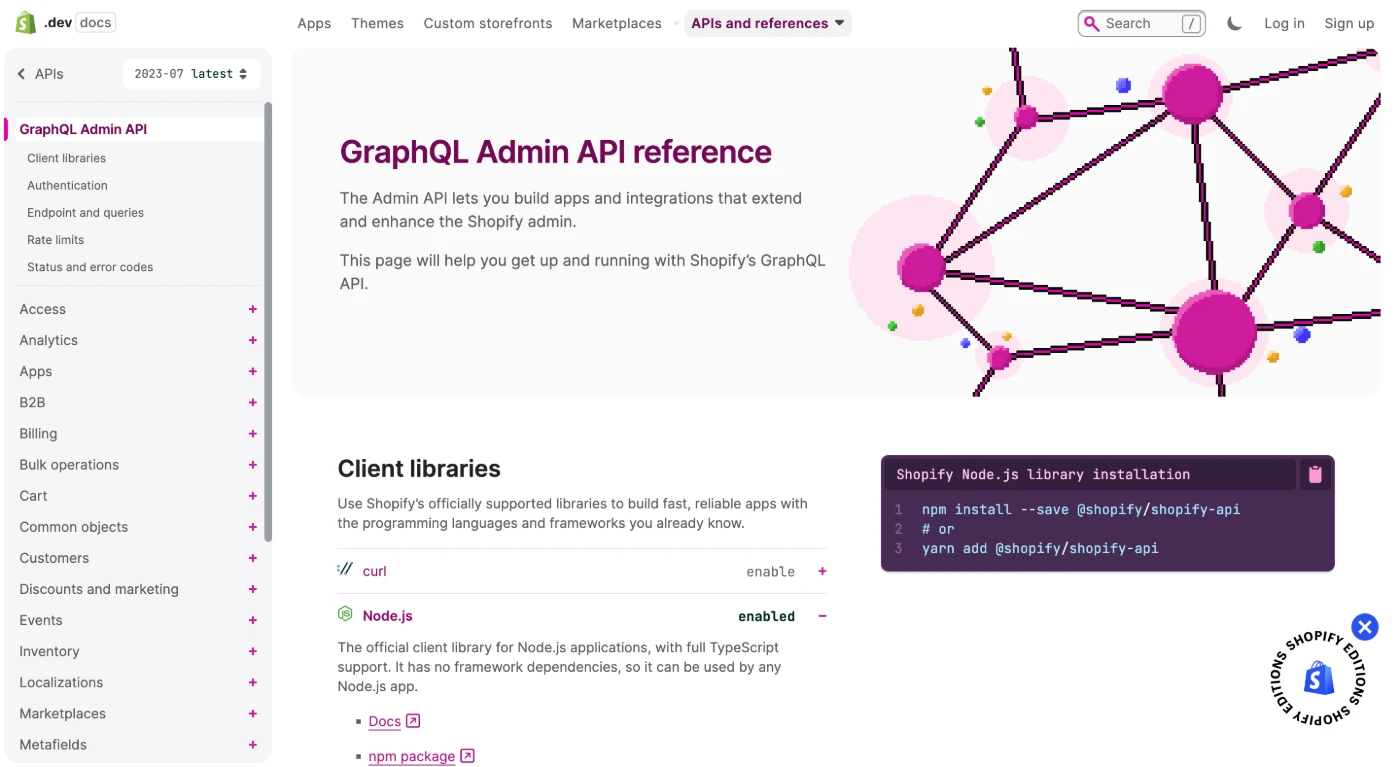Image resolution: width=1400 pixels, height=767 pixels.
Task: Open Status and error codes item
Action: [x=90, y=267]
